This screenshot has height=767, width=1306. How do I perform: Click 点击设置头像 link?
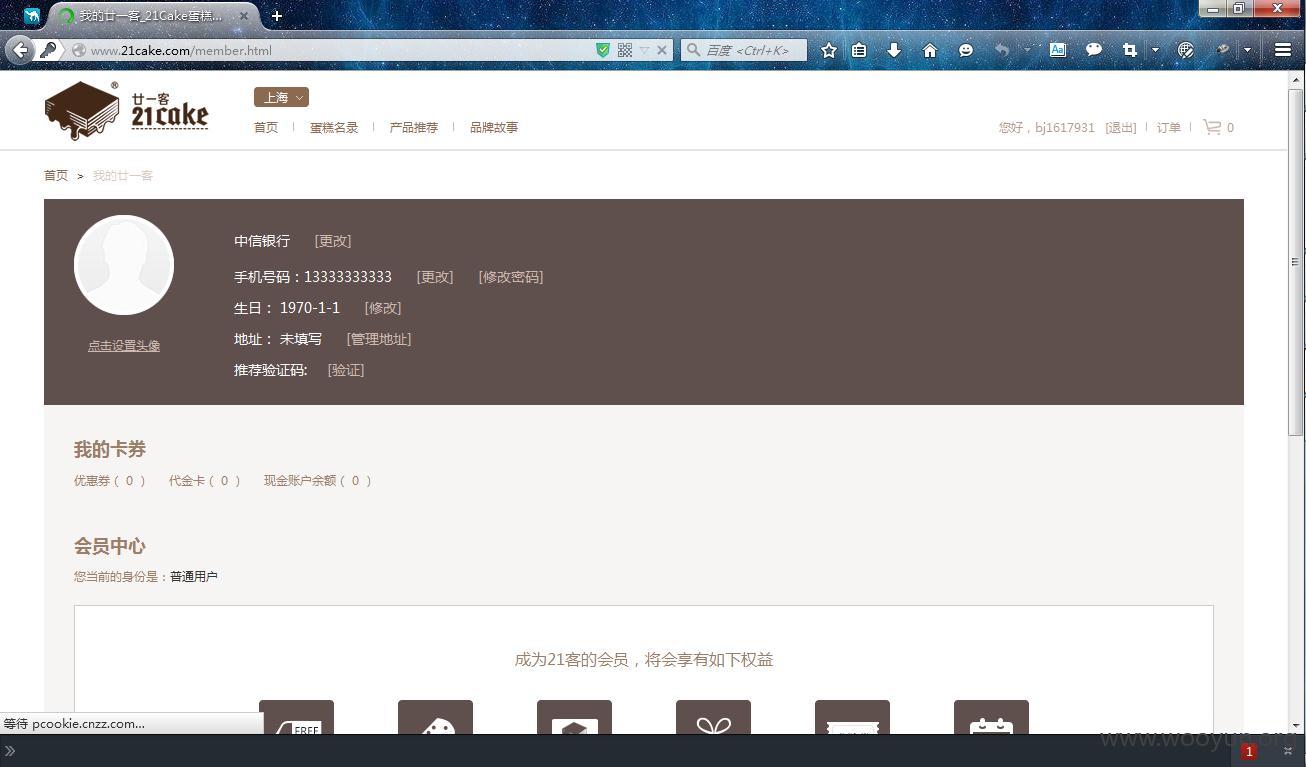tap(124, 345)
